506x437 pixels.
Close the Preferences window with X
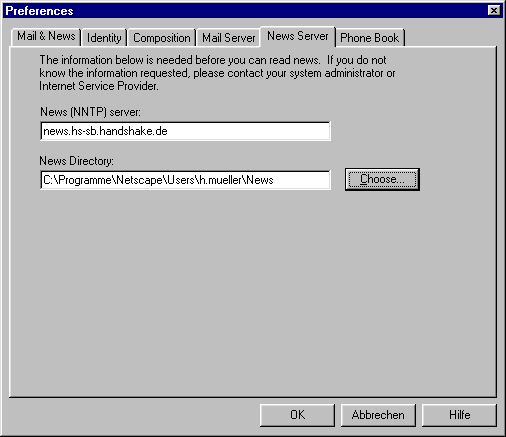(494, 11)
